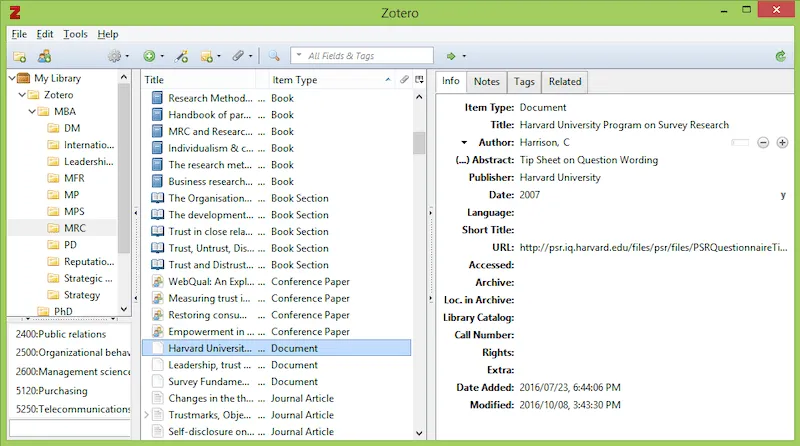This screenshot has width=800, height=446.
Task: Click the book section icon for The Organisation...
Action: tap(158, 198)
